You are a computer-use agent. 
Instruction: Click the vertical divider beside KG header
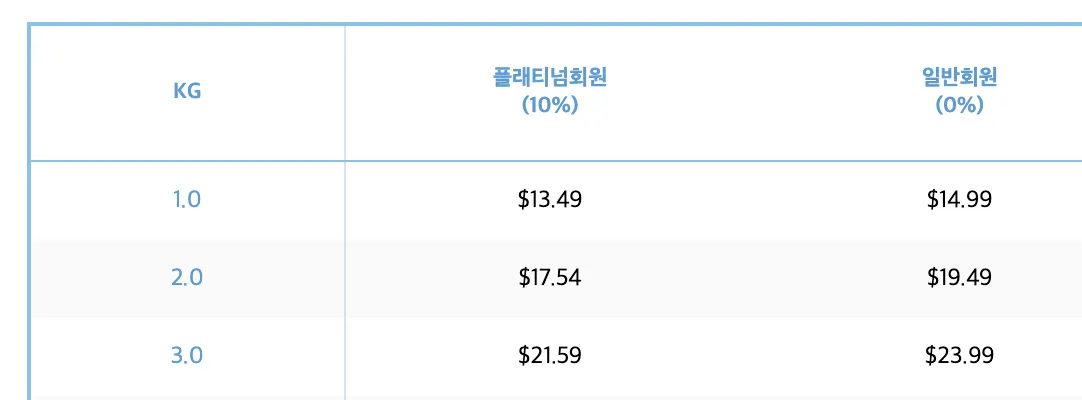tap(345, 91)
